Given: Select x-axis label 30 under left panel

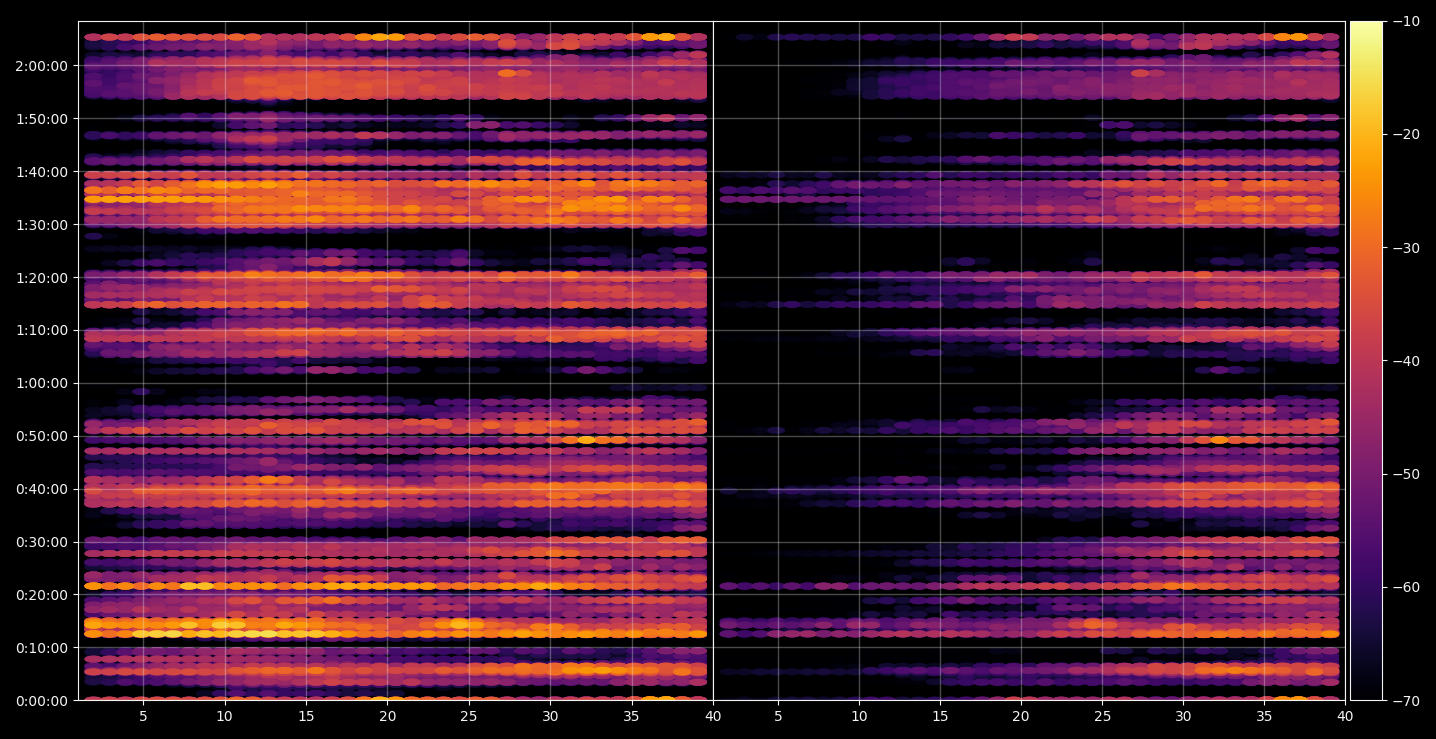Looking at the screenshot, I should click(550, 716).
